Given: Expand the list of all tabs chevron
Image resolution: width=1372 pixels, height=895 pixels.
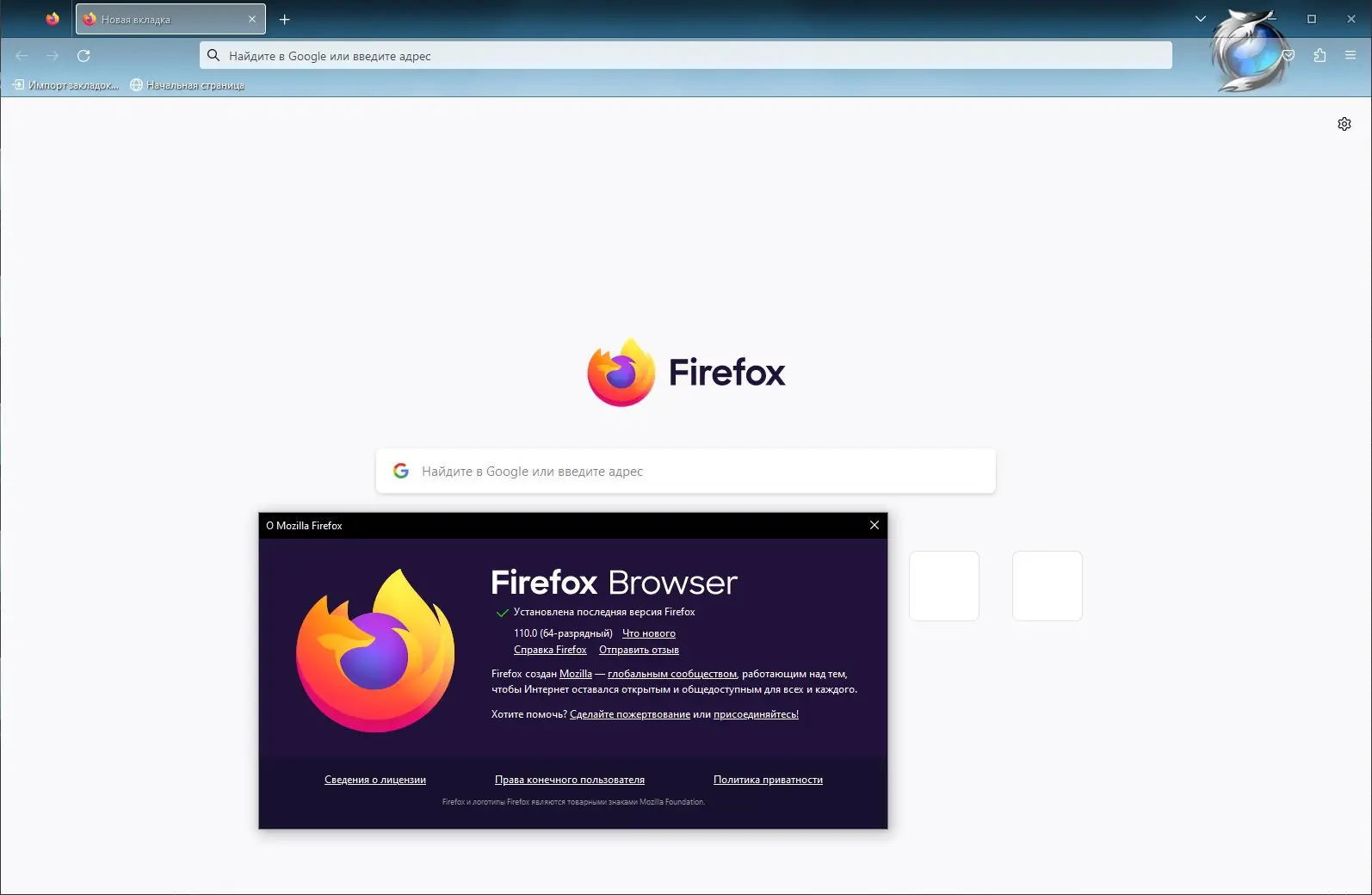Looking at the screenshot, I should click(x=1201, y=19).
